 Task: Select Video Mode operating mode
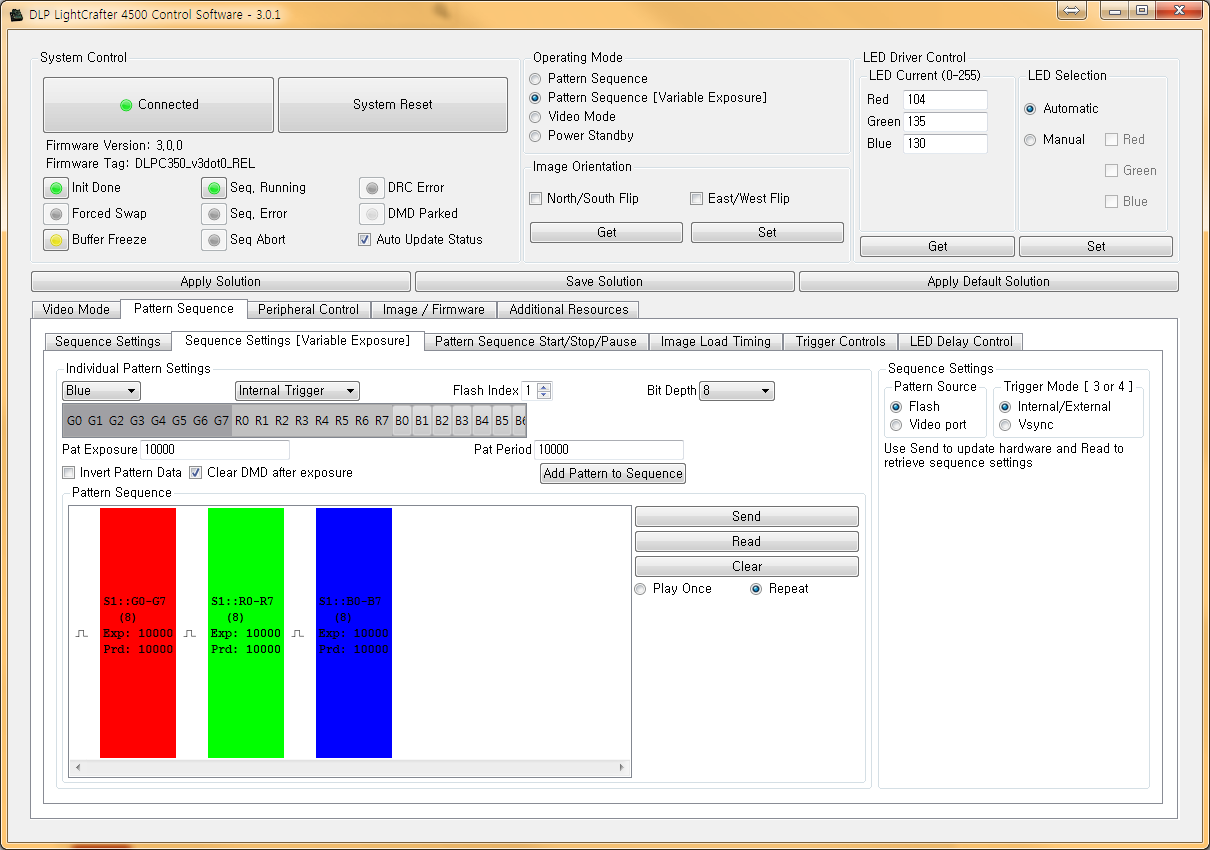536,117
